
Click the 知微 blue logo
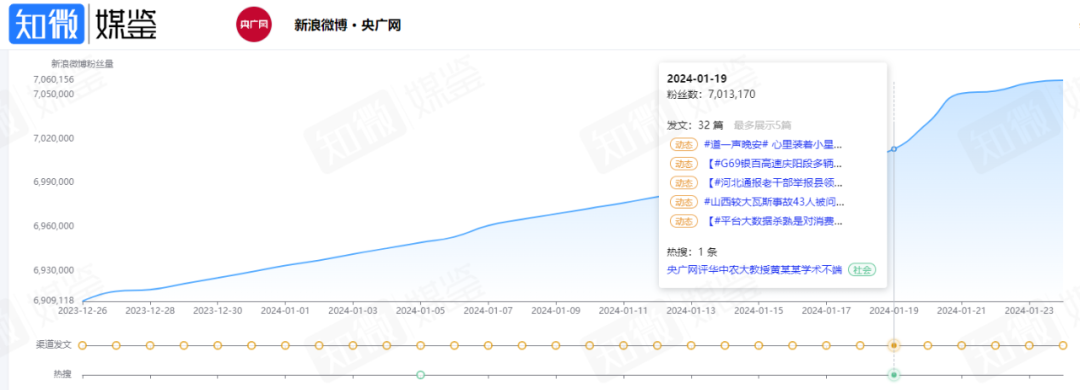tap(47, 24)
